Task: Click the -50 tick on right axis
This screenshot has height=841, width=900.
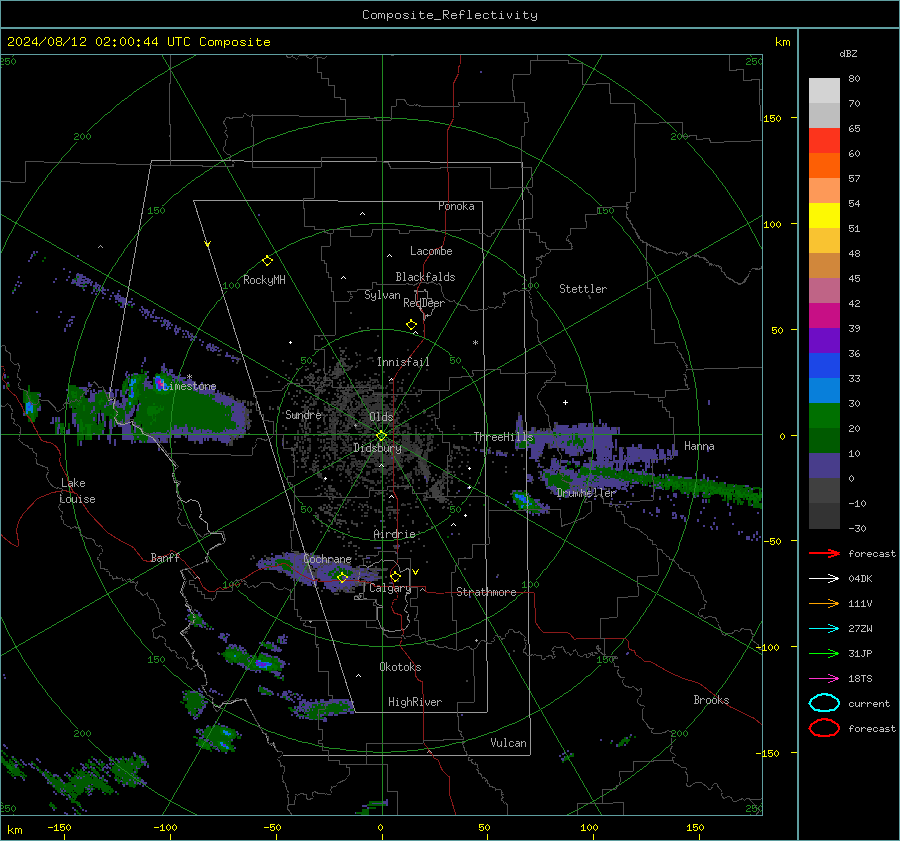Action: (772, 541)
